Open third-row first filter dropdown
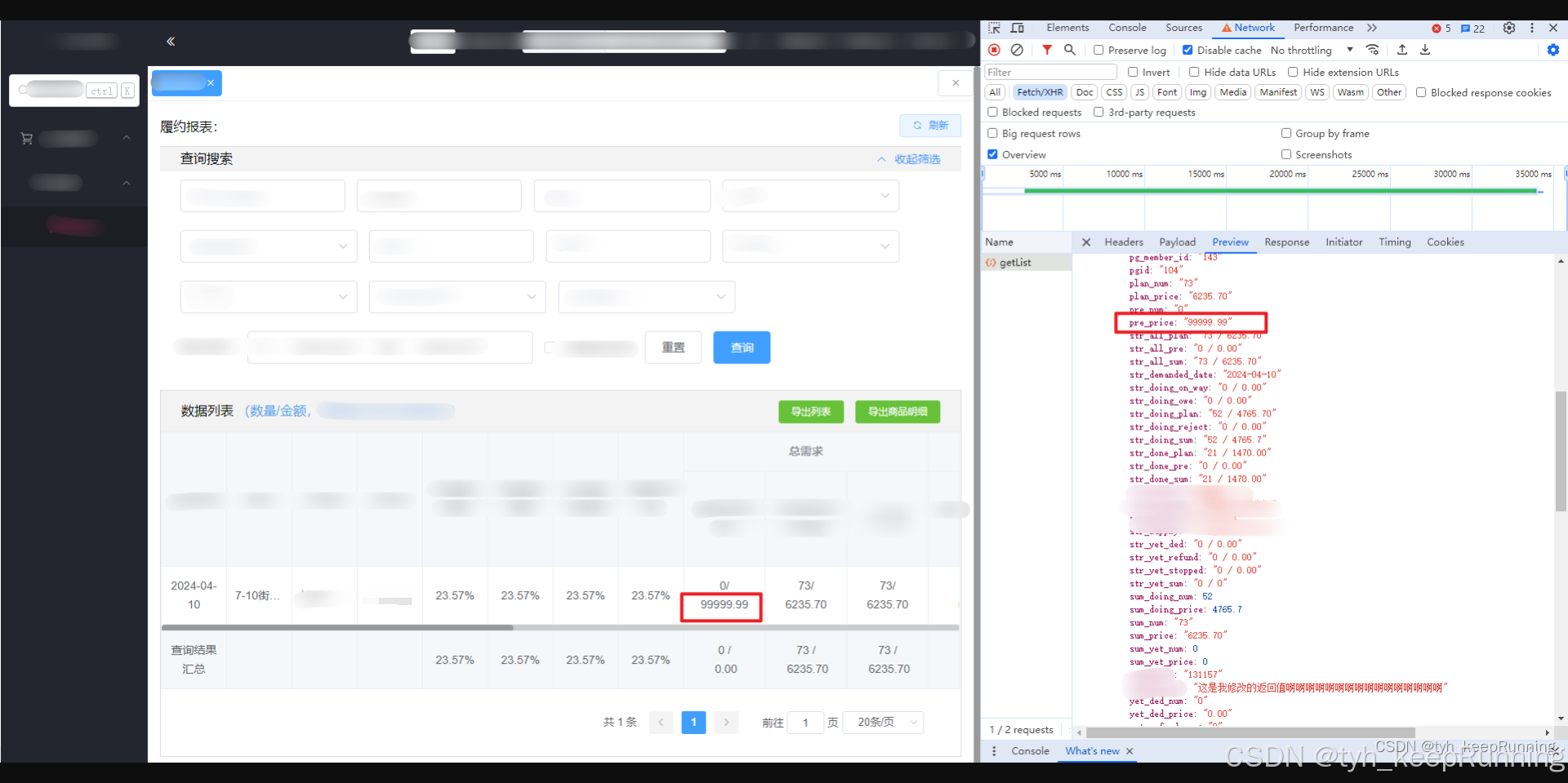This screenshot has height=783, width=1568. coord(269,297)
